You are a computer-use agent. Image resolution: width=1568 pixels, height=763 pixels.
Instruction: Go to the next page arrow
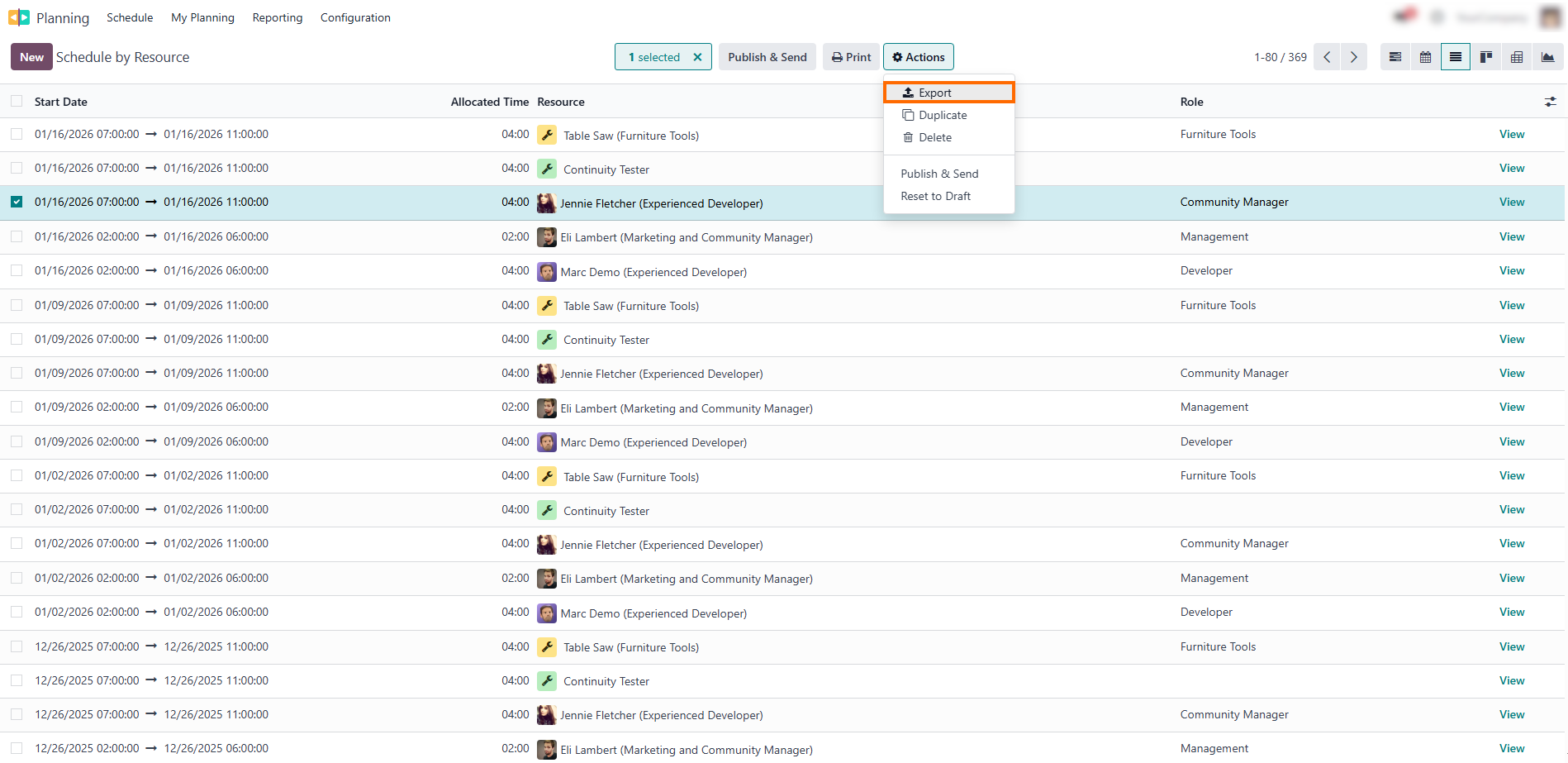pos(1353,57)
